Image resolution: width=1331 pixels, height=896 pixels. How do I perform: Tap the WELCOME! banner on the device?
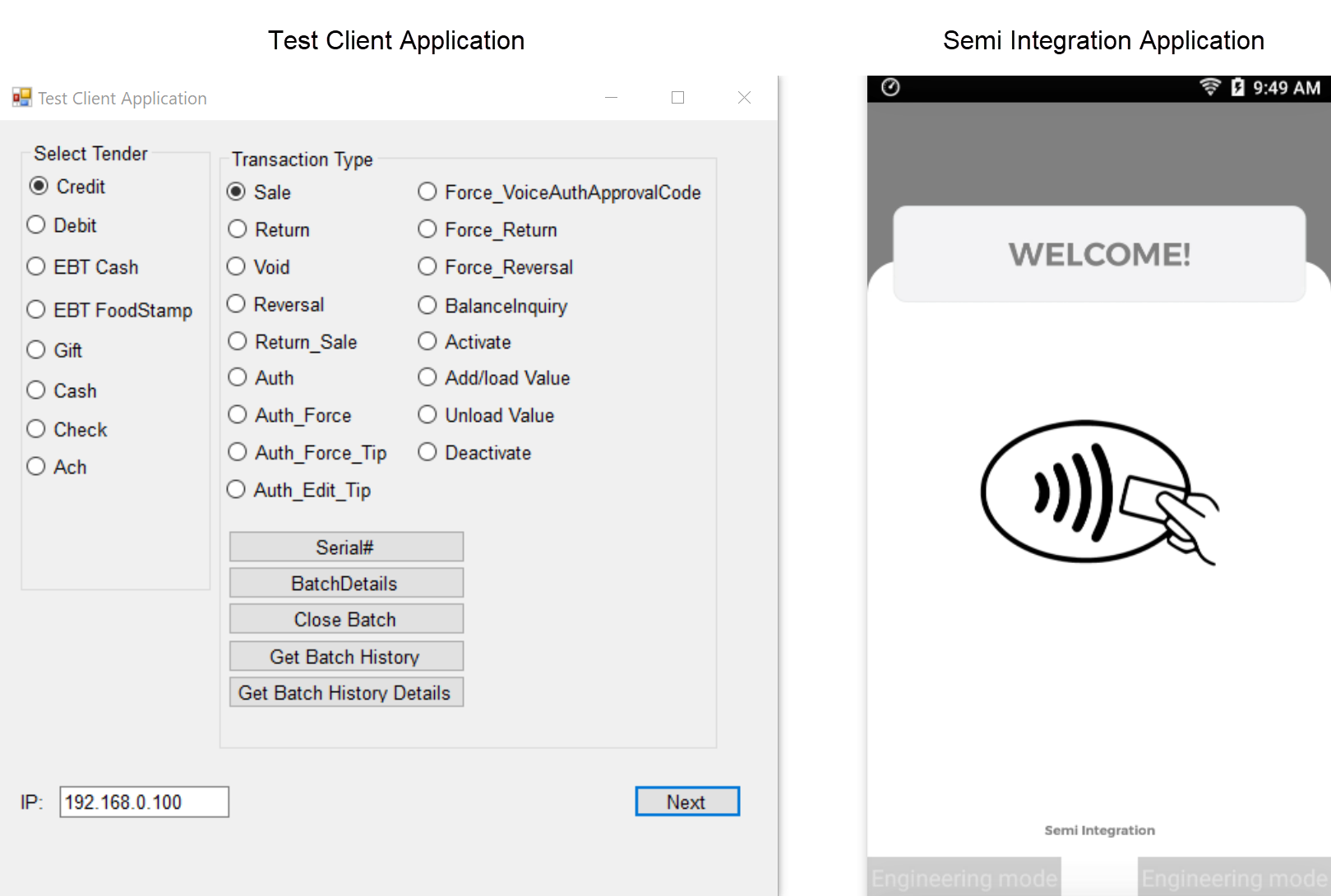1099,254
